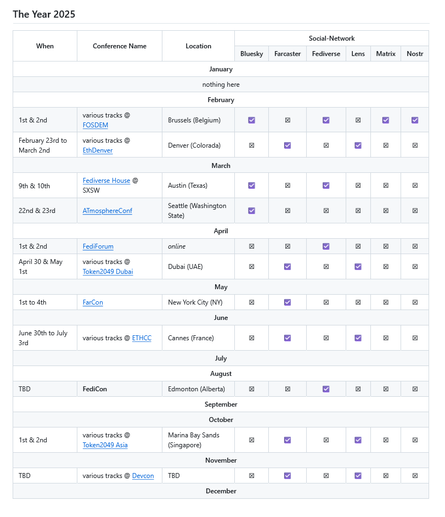
Task: Click the When column header
Action: tap(45, 46)
